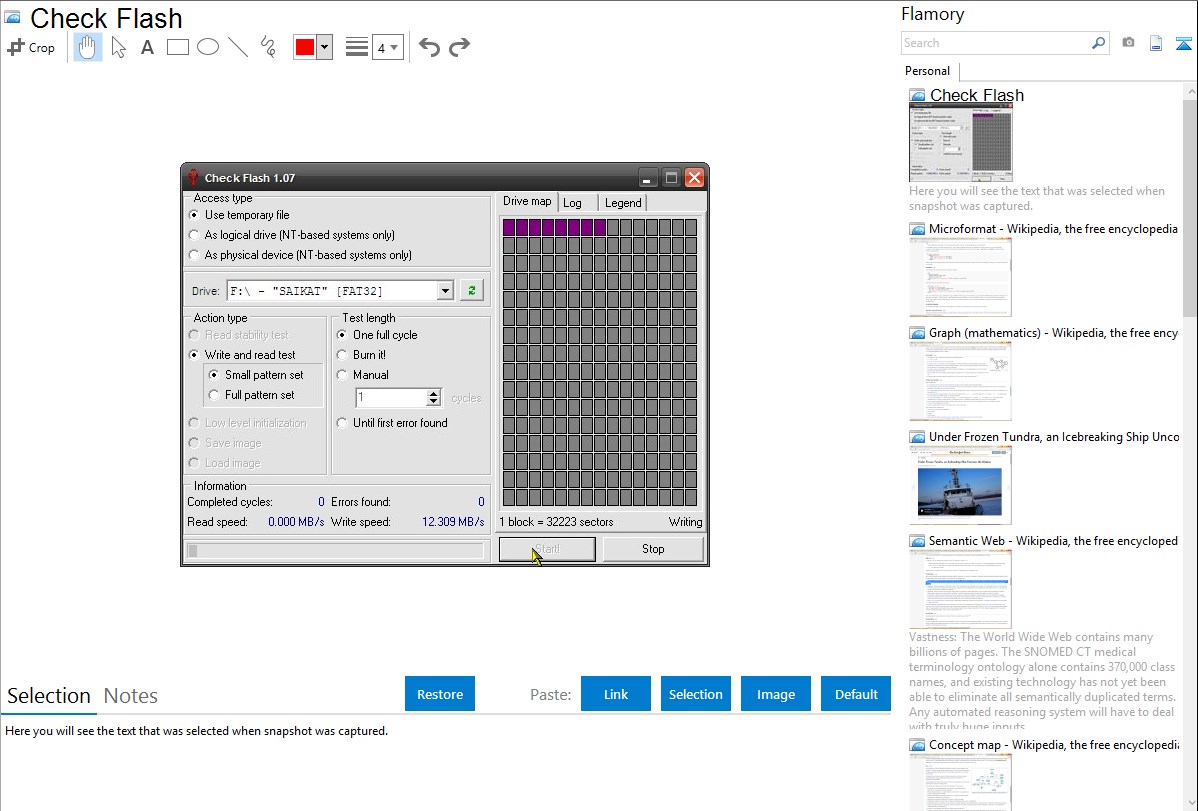This screenshot has width=1198, height=811.
Task: Click into the Flamory search field
Action: click(x=996, y=43)
